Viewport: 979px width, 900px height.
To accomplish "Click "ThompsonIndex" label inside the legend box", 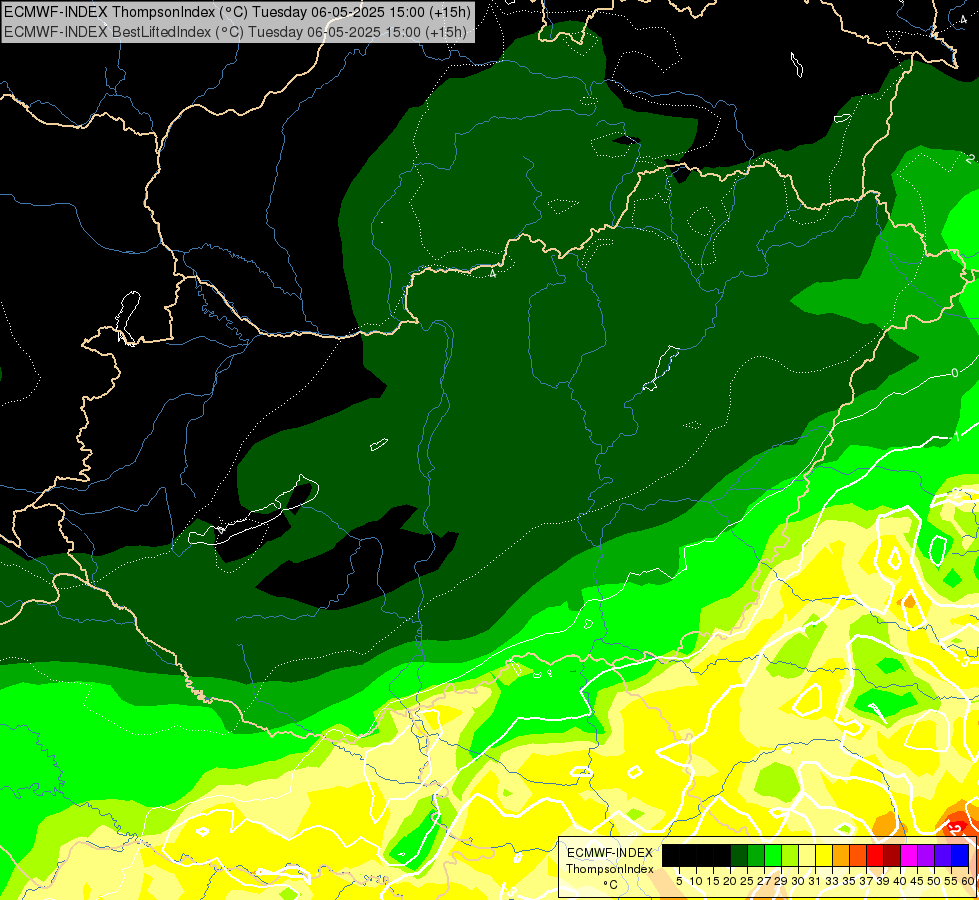I will coord(610,869).
